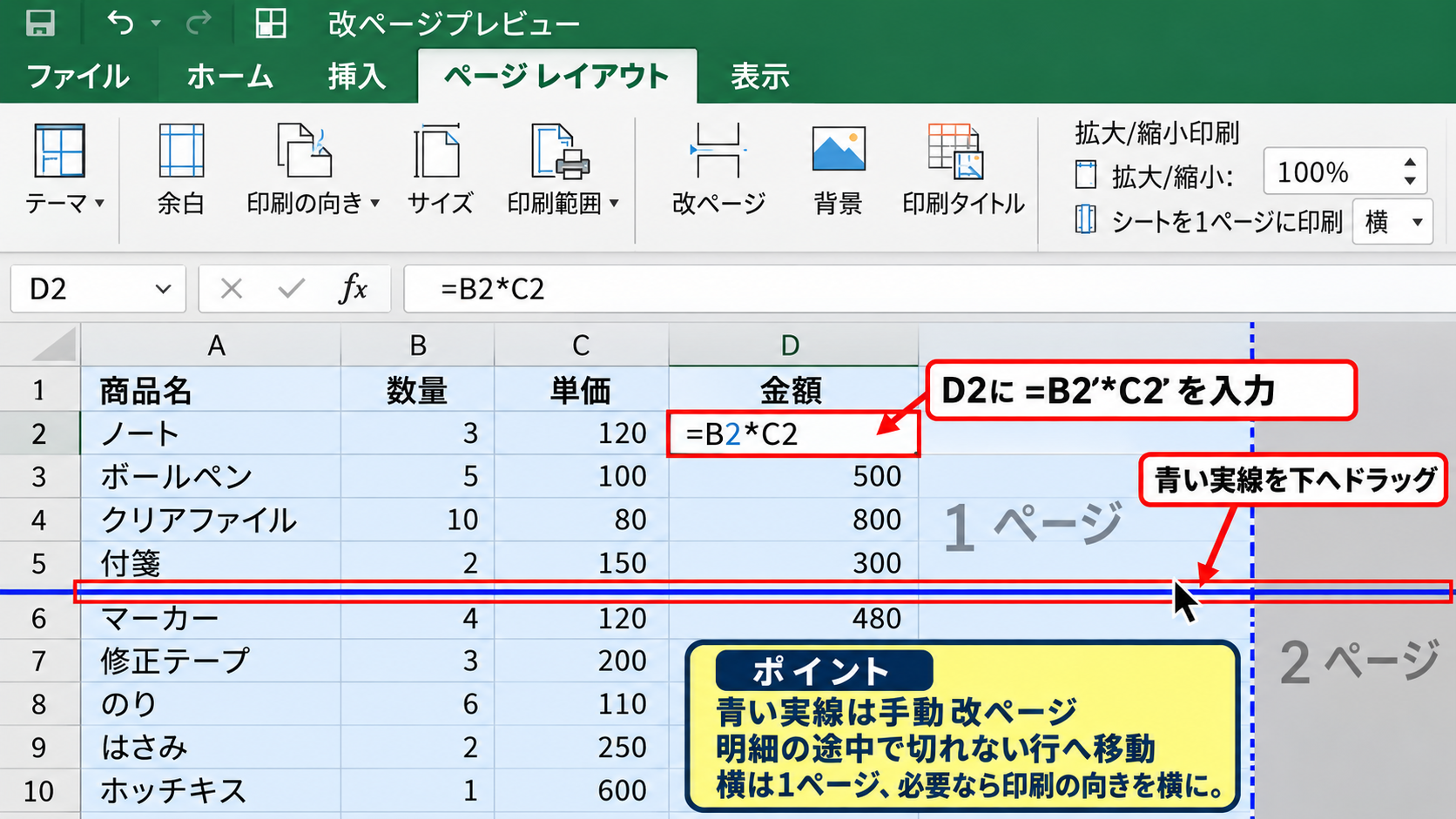Open the 横 width dropdown
This screenshot has width=1456, height=819.
(x=1392, y=222)
